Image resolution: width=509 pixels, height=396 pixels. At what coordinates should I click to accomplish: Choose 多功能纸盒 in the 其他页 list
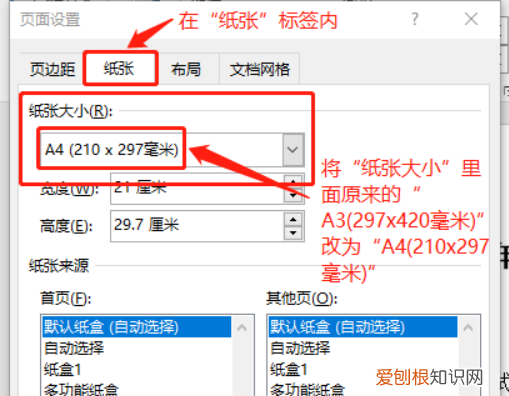363,389
